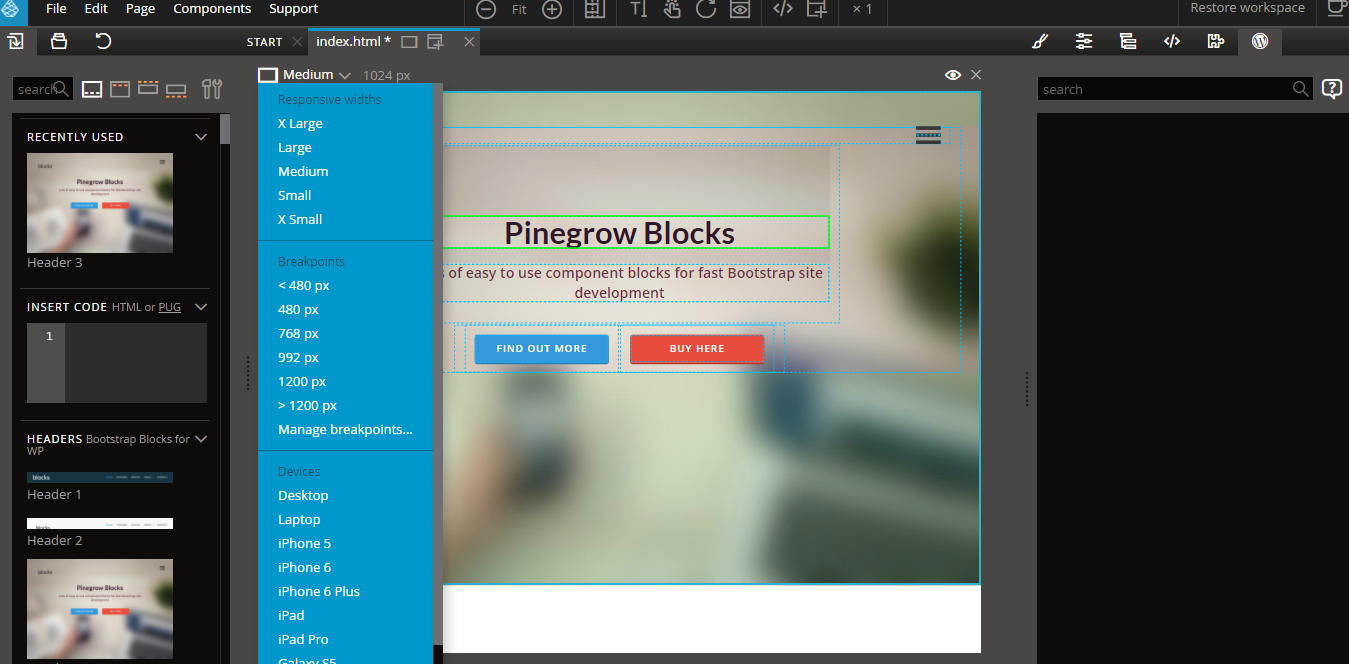Click the zoom out minus icon
The width and height of the screenshot is (1349, 664).
486,9
